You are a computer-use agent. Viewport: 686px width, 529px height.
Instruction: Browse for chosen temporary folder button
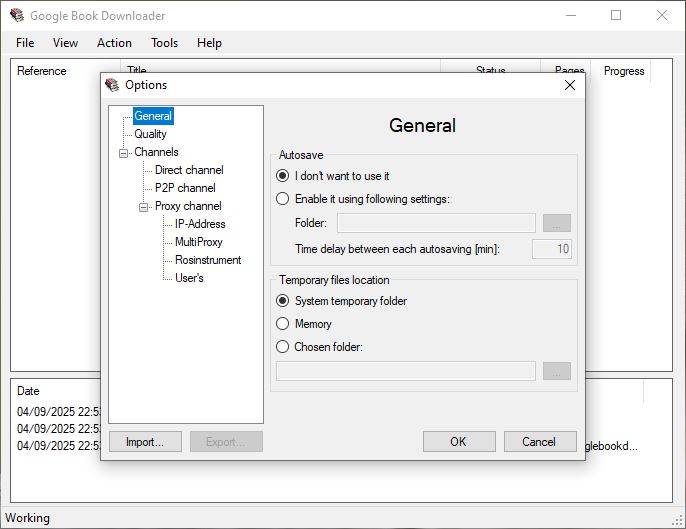coord(556,371)
